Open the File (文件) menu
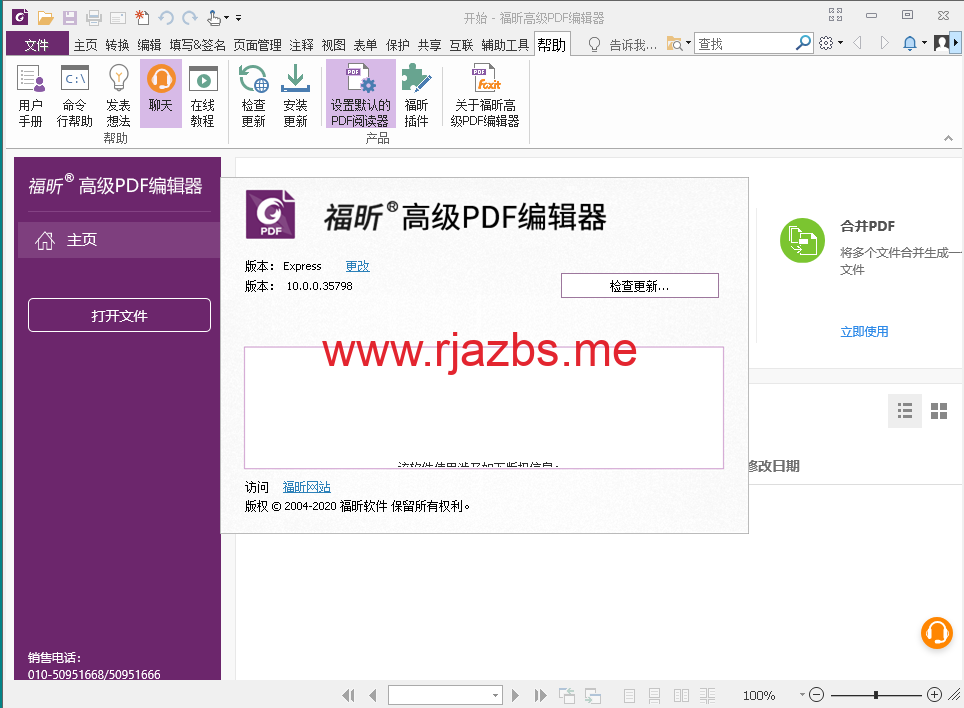Screen dimensions: 964x708 pos(36,45)
